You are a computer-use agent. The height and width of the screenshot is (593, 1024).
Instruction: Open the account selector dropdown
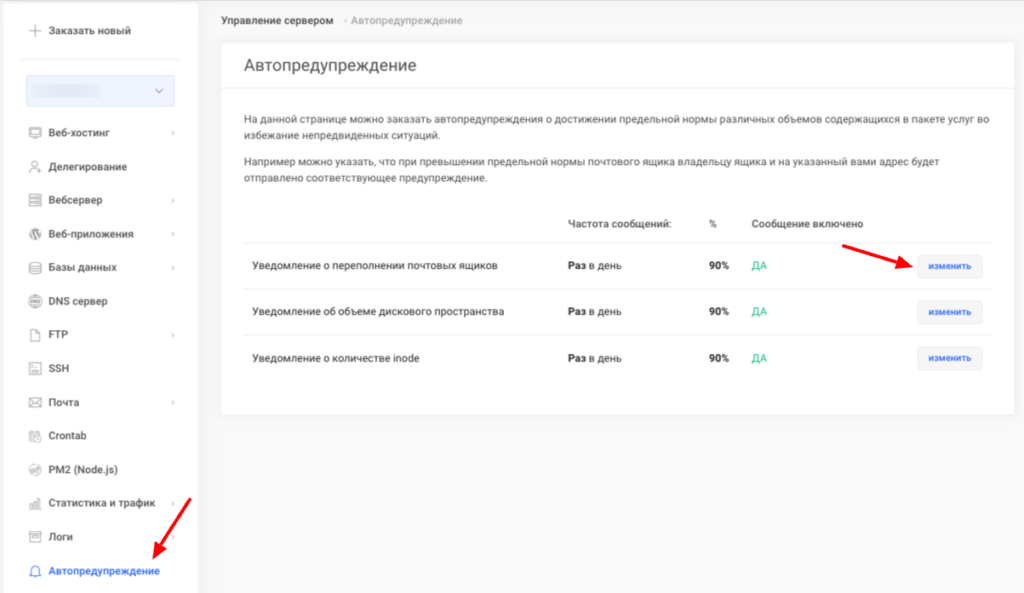point(100,91)
